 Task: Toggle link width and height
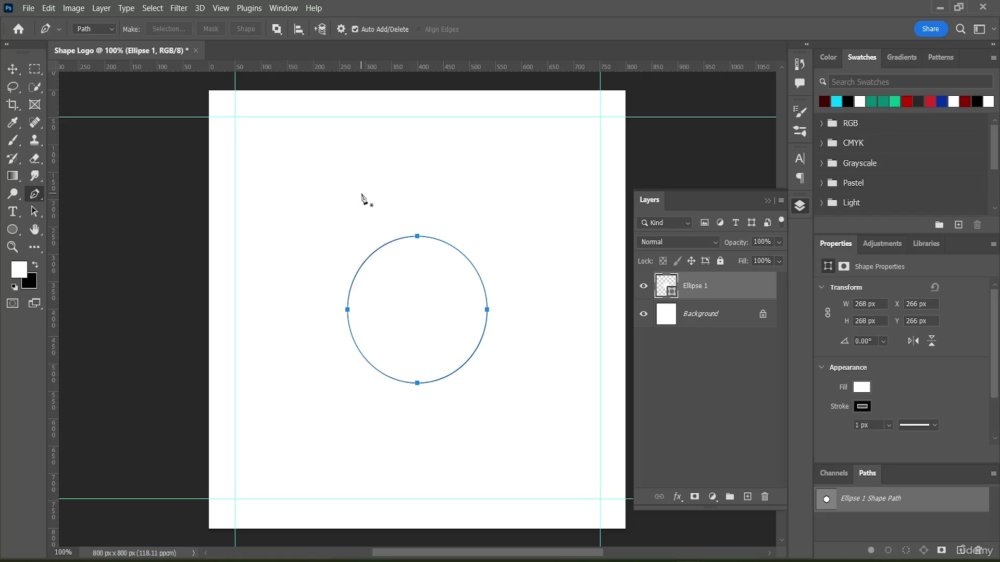[x=828, y=313]
